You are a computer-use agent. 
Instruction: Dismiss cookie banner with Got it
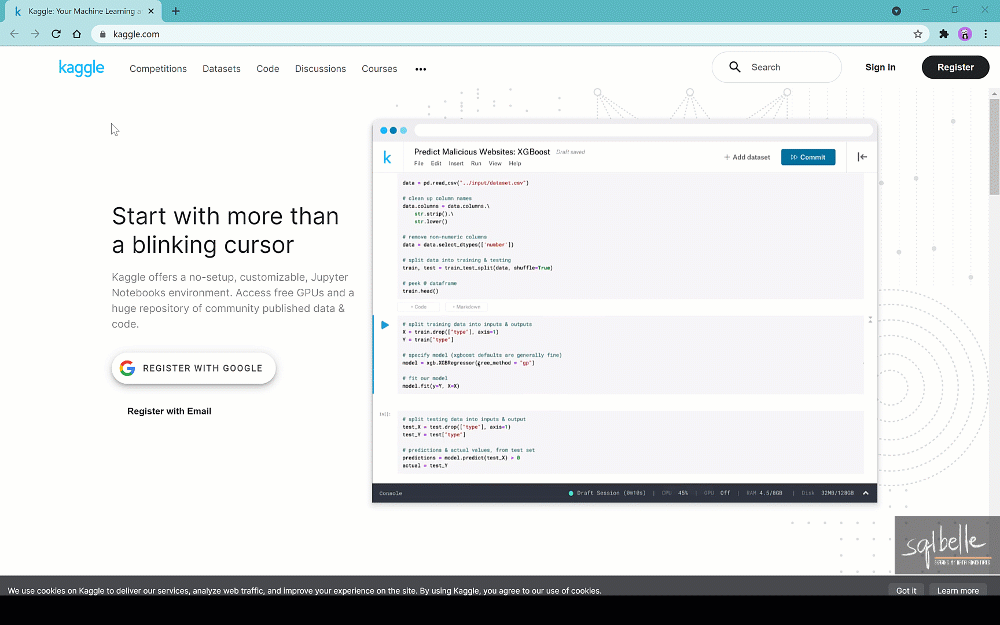point(906,591)
